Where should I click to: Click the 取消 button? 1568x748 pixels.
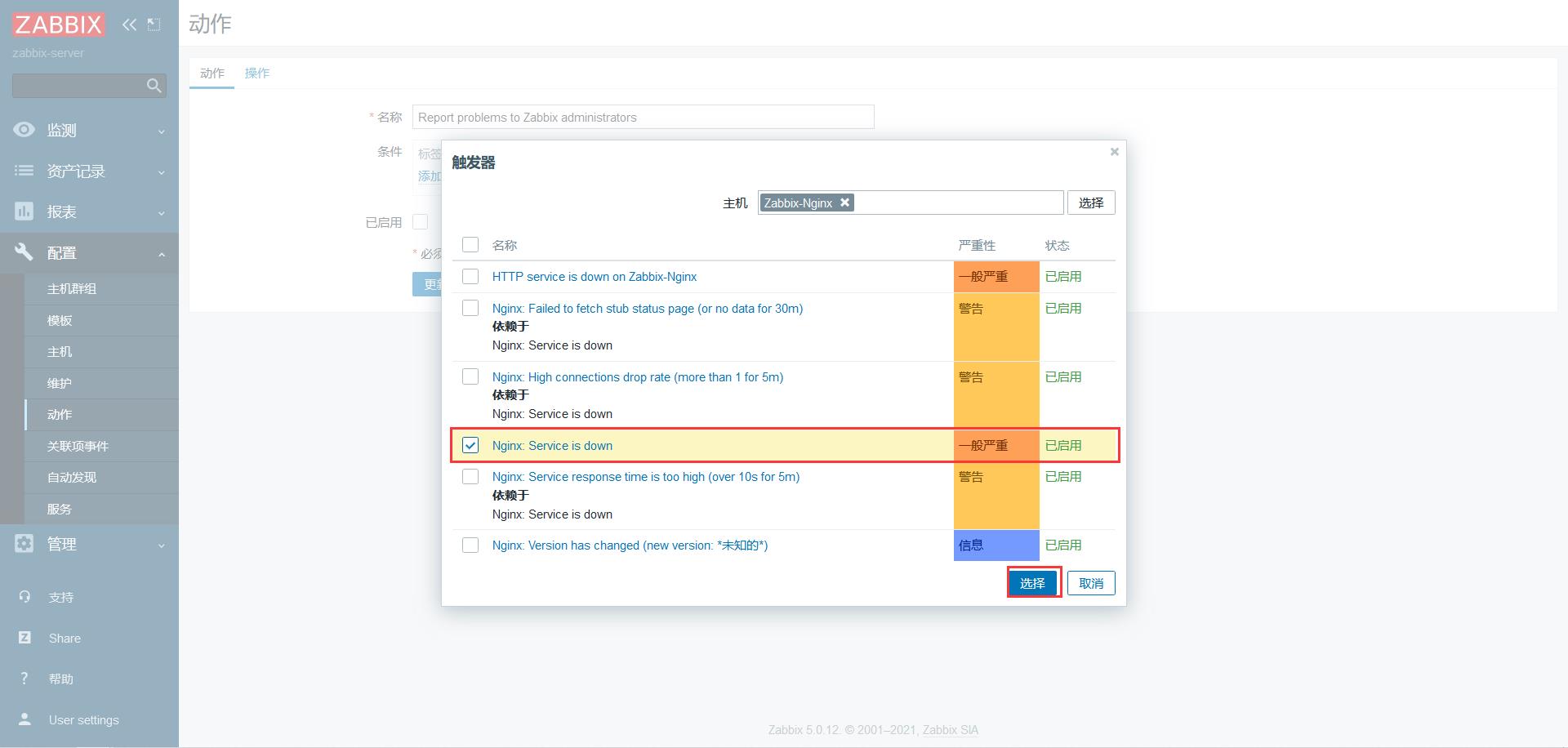(x=1091, y=583)
